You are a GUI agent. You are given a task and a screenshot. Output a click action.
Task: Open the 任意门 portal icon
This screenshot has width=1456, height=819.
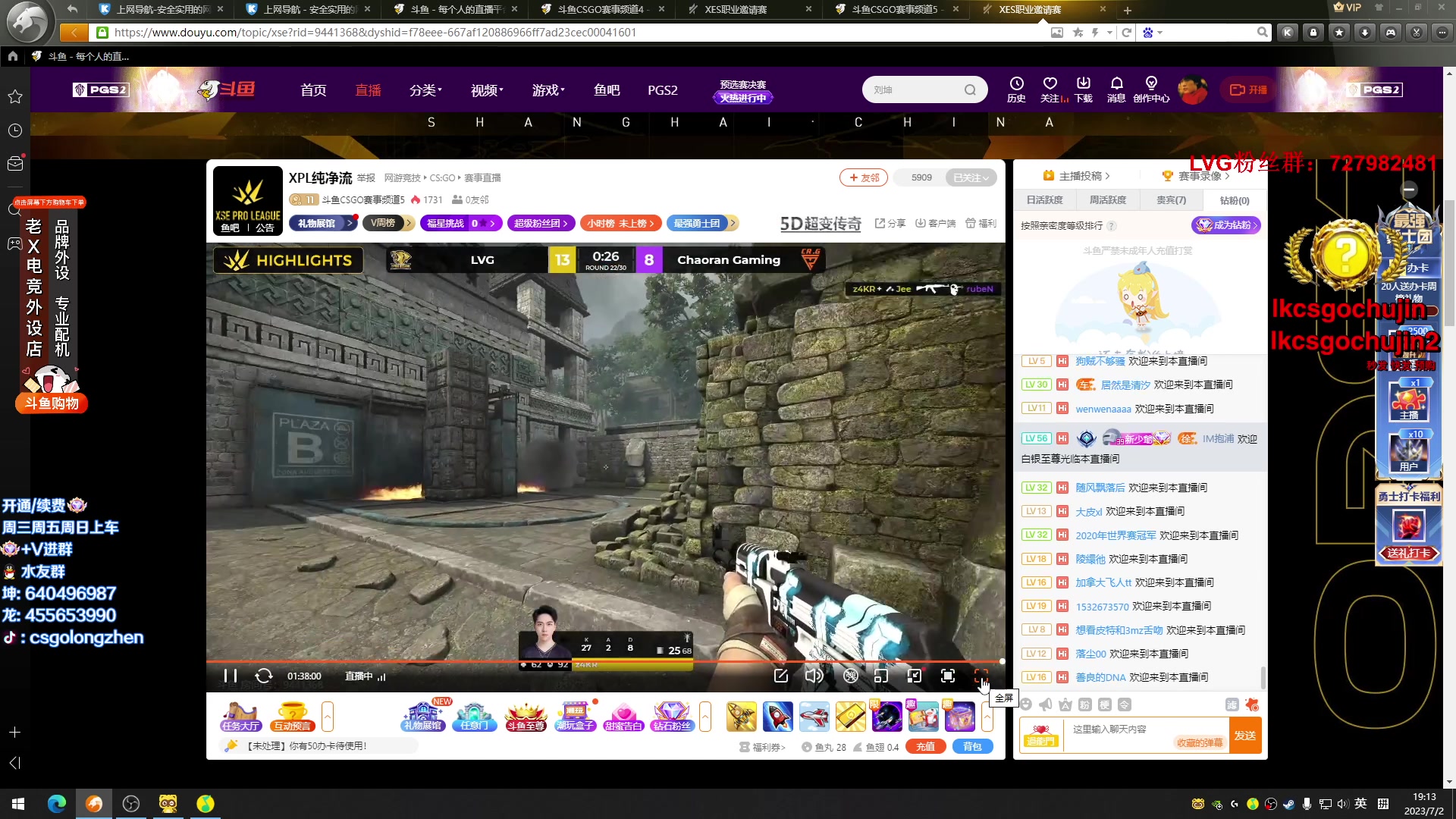(475, 717)
